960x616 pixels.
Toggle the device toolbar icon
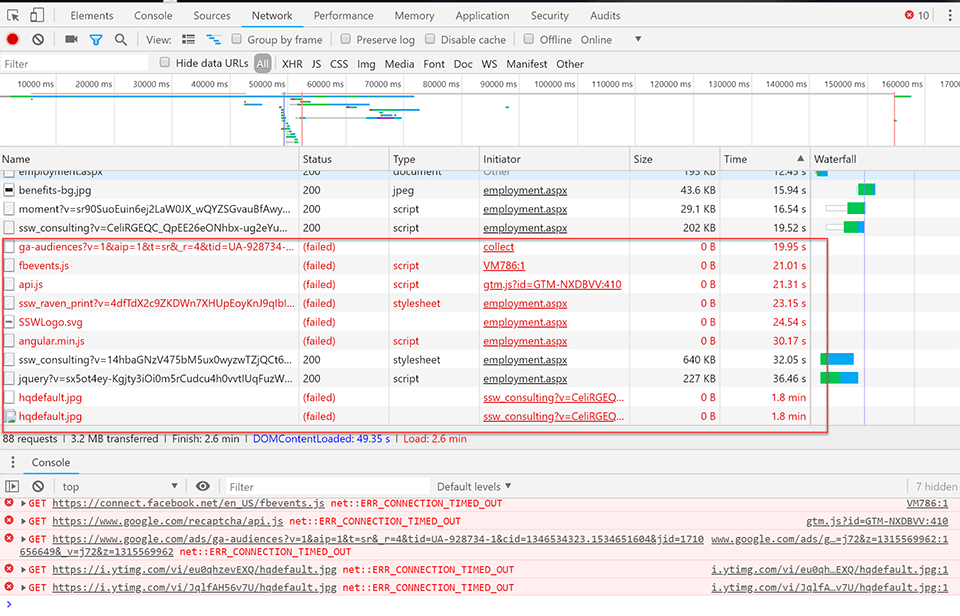pos(37,16)
